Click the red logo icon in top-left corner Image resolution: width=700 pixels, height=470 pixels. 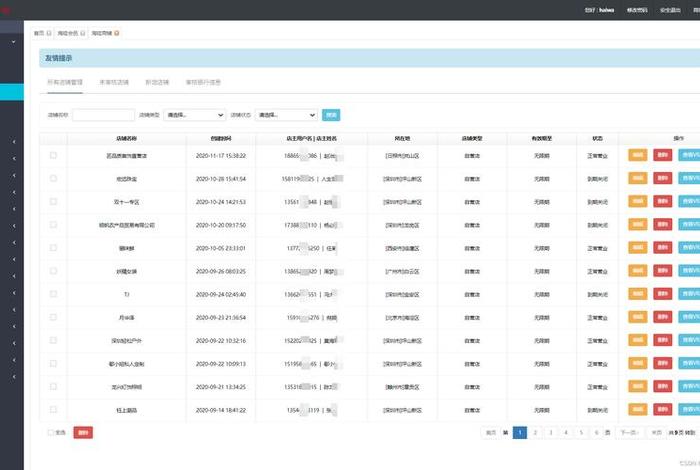point(4,10)
